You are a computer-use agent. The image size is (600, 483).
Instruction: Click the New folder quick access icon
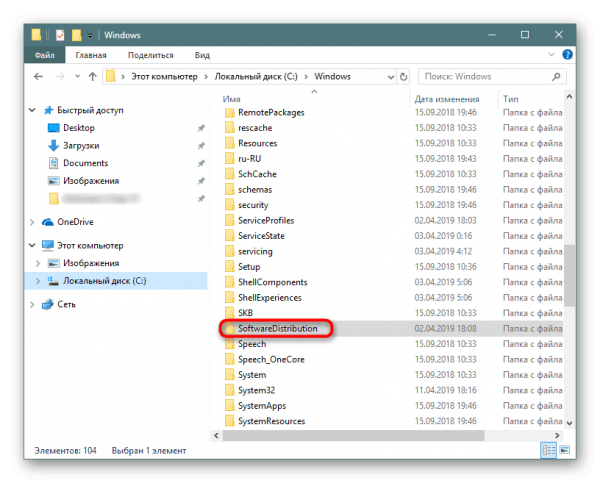point(77,35)
